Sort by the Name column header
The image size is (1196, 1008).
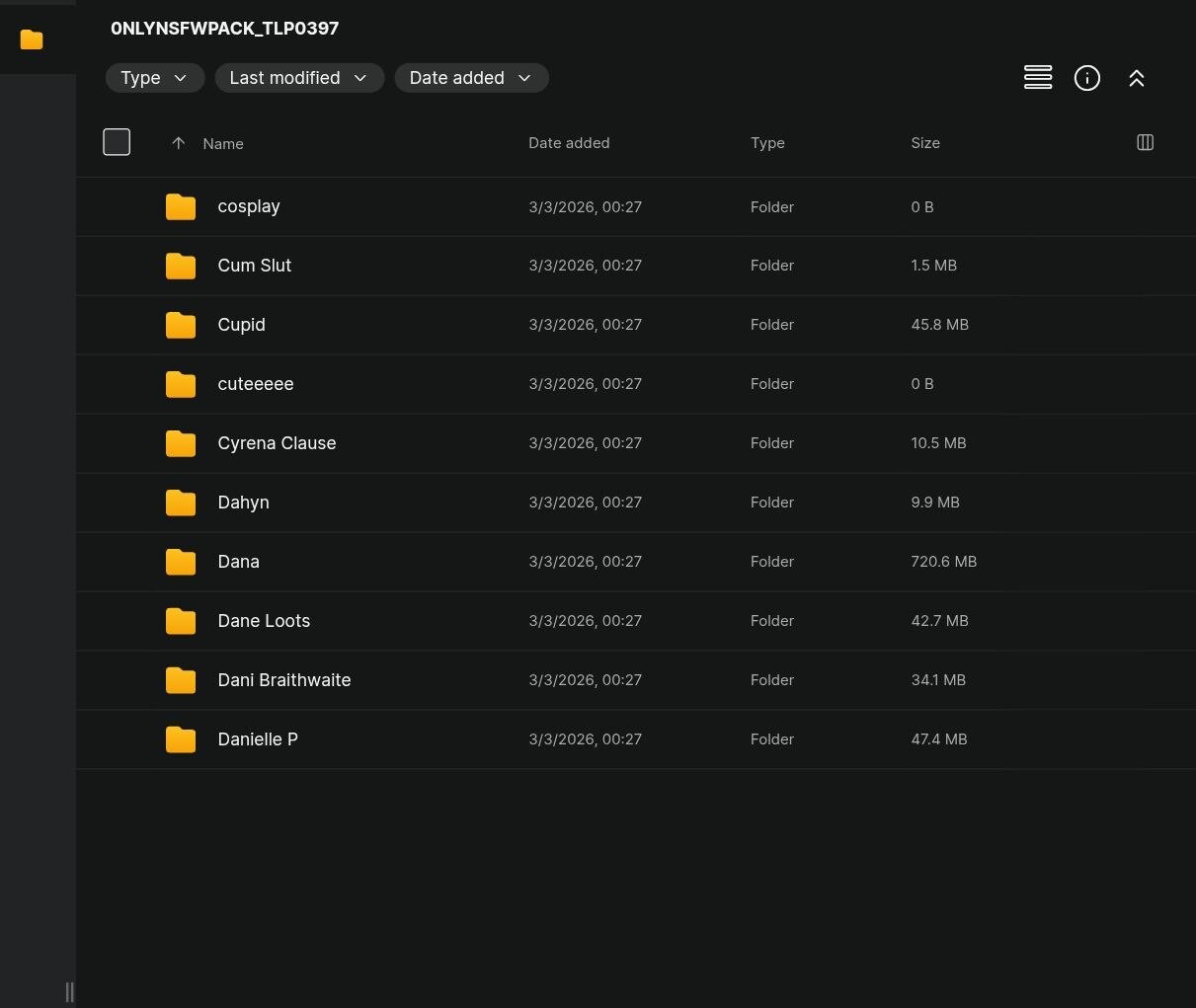pos(223,144)
